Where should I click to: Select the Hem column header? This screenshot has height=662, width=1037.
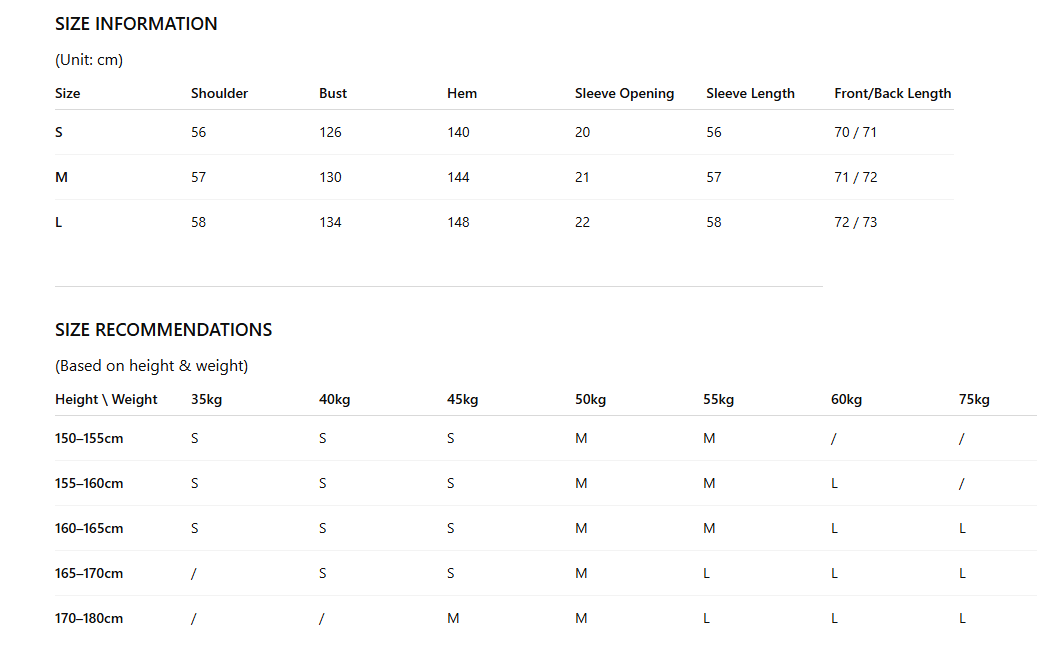coord(462,93)
